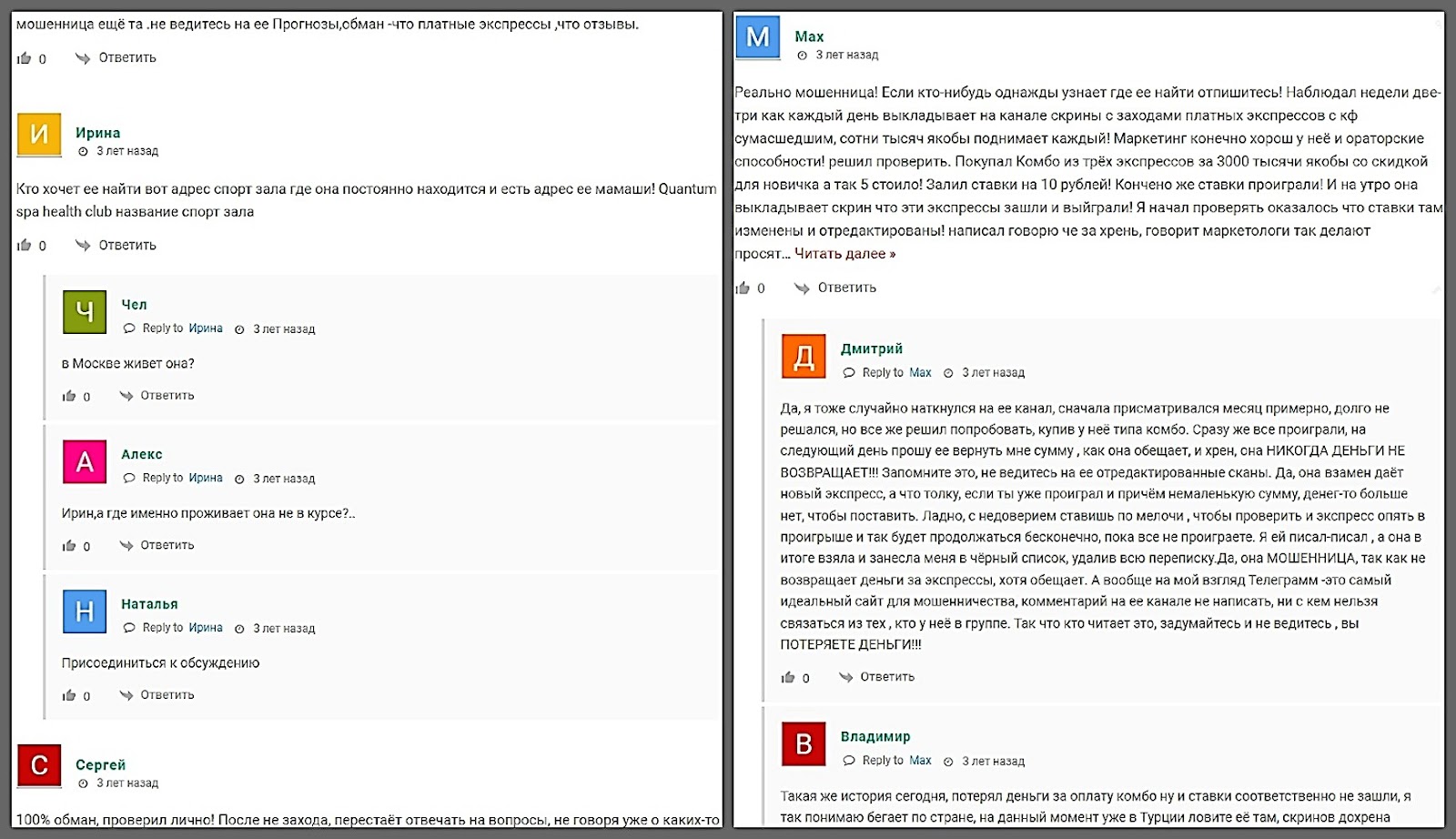Open Ирина link in Чел's Reply to
The height and width of the screenshot is (839, 1456).
(206, 329)
